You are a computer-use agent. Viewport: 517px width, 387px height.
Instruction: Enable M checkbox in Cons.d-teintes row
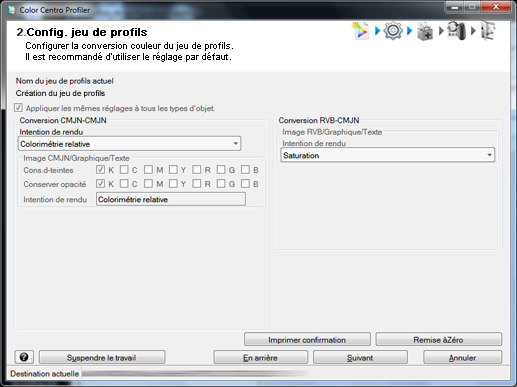[x=149, y=170]
